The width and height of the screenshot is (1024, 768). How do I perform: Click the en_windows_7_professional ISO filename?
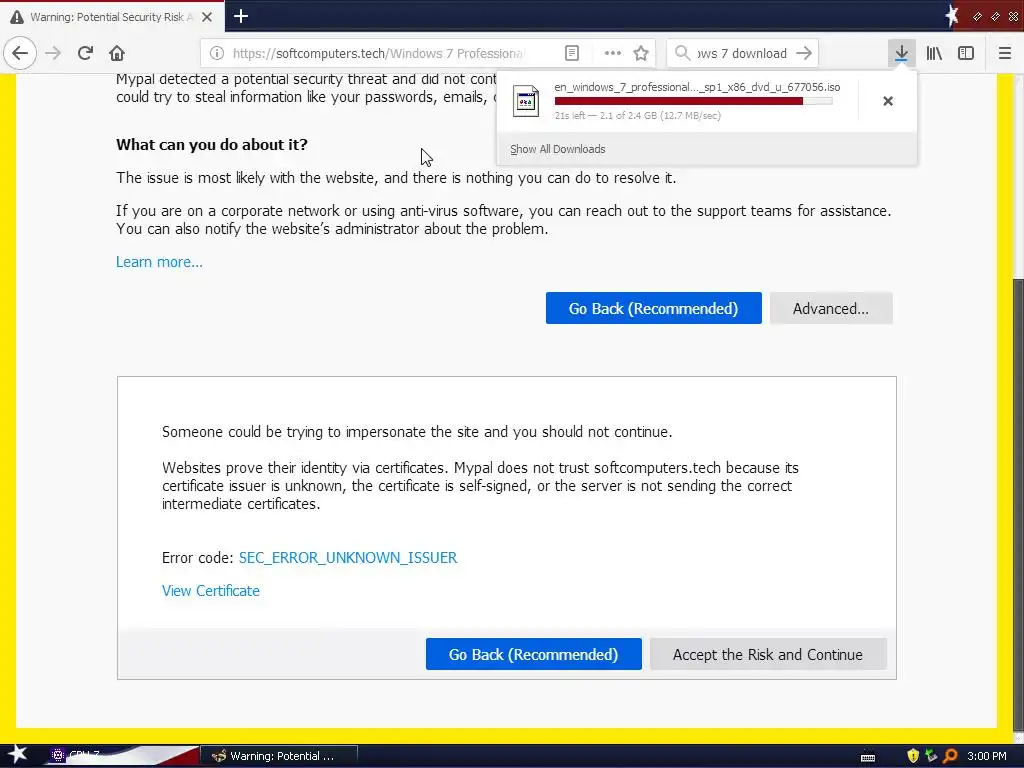[x=697, y=87]
